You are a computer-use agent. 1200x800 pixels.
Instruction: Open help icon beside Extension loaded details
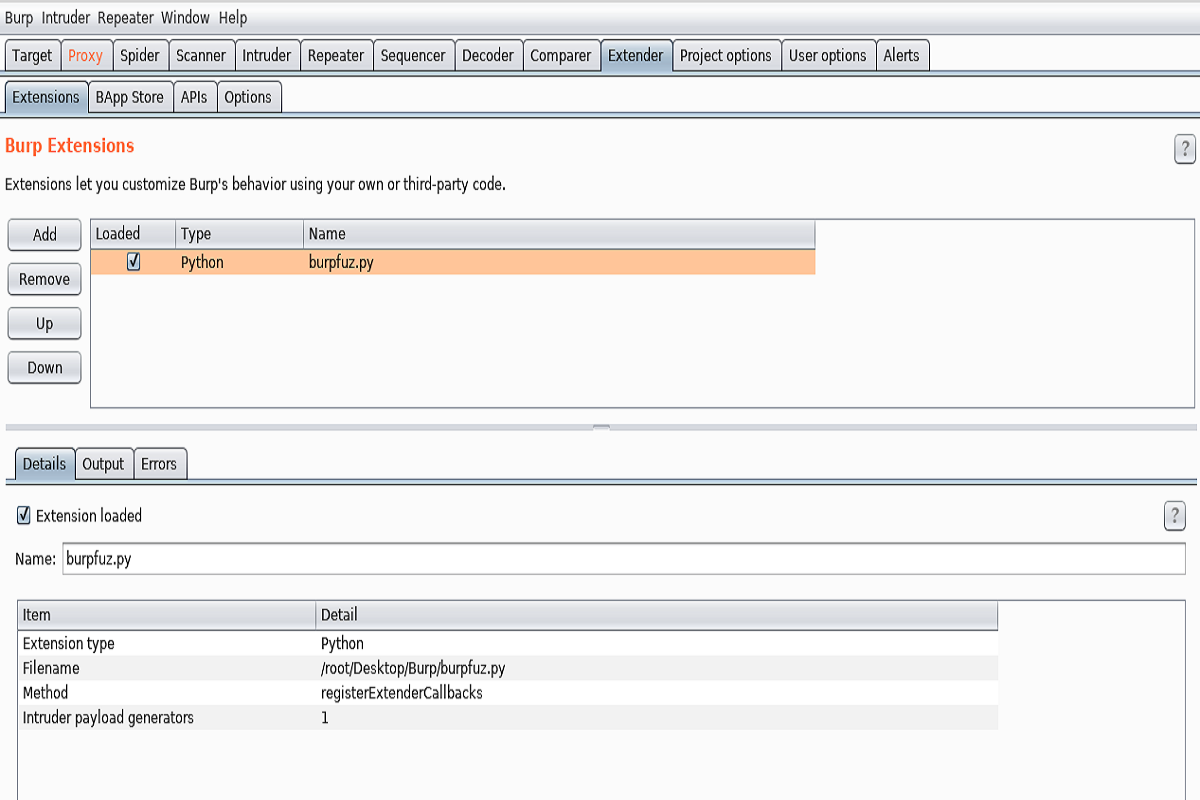[x=1174, y=516]
